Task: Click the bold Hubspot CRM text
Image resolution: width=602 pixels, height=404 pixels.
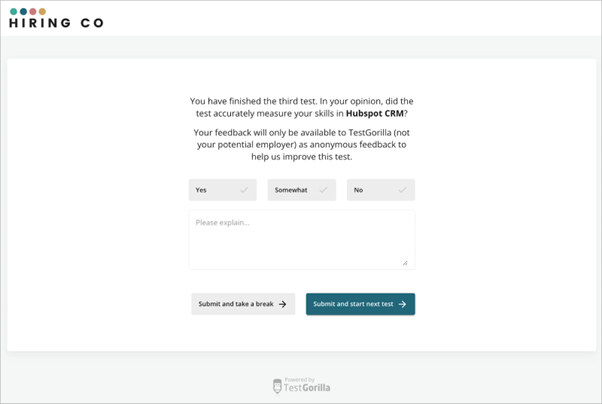Action: coord(375,114)
